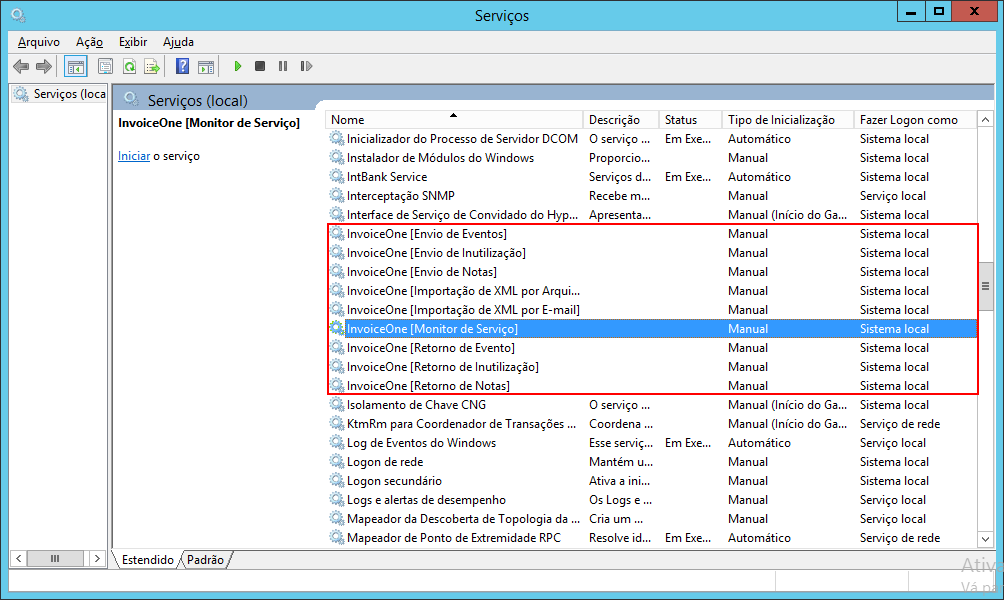
Task: Click the vertical scrollbar thumb of the services list
Action: click(x=985, y=286)
